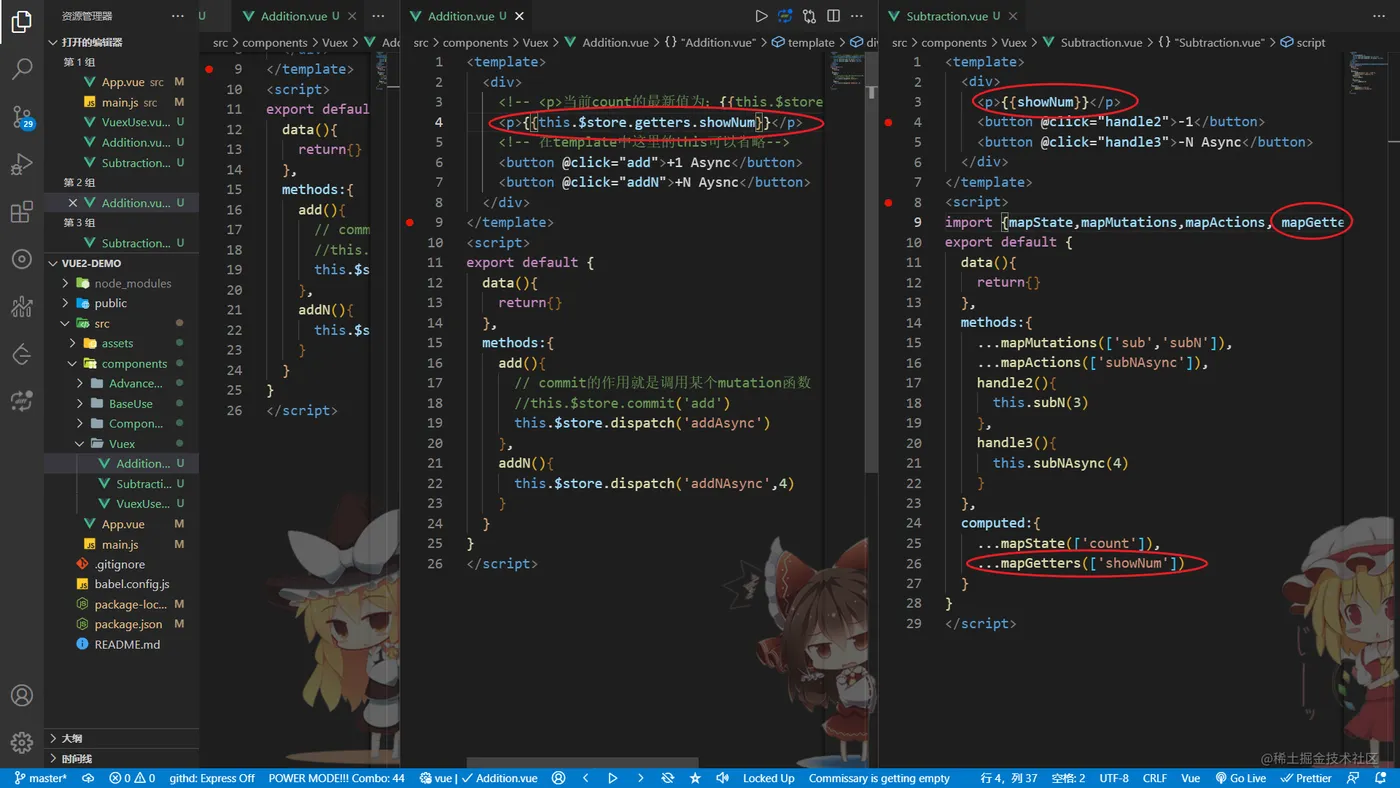Click the feedback icon in status bar

click(1353, 778)
